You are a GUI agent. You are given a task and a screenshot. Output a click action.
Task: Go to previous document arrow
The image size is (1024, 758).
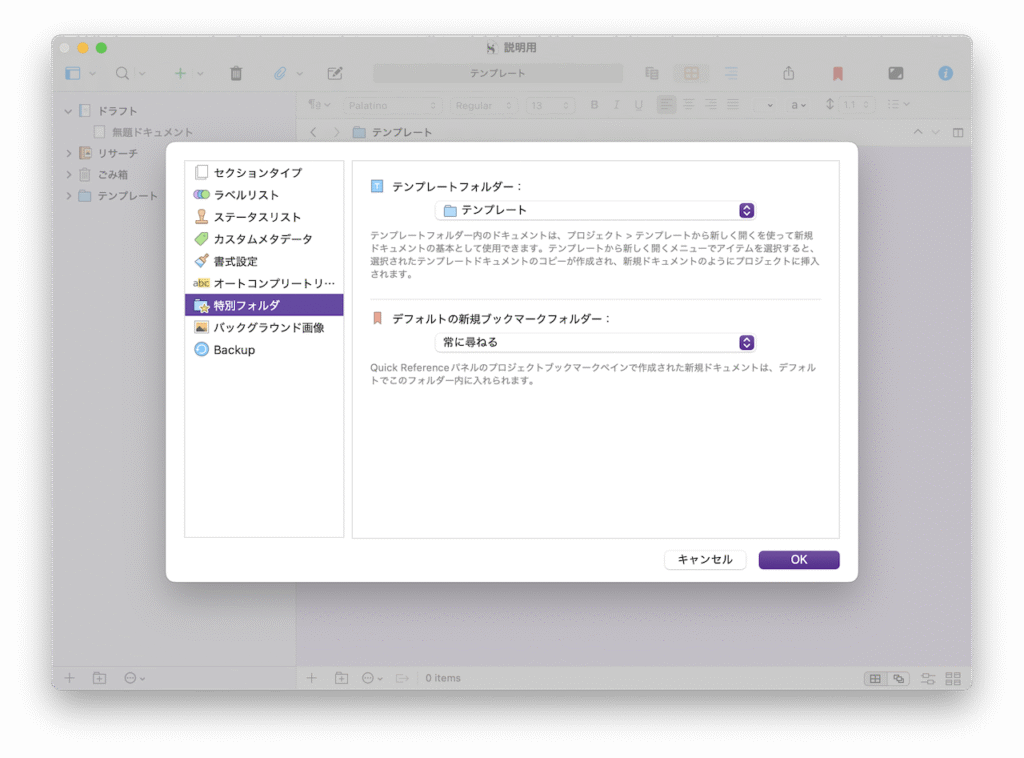(x=918, y=132)
